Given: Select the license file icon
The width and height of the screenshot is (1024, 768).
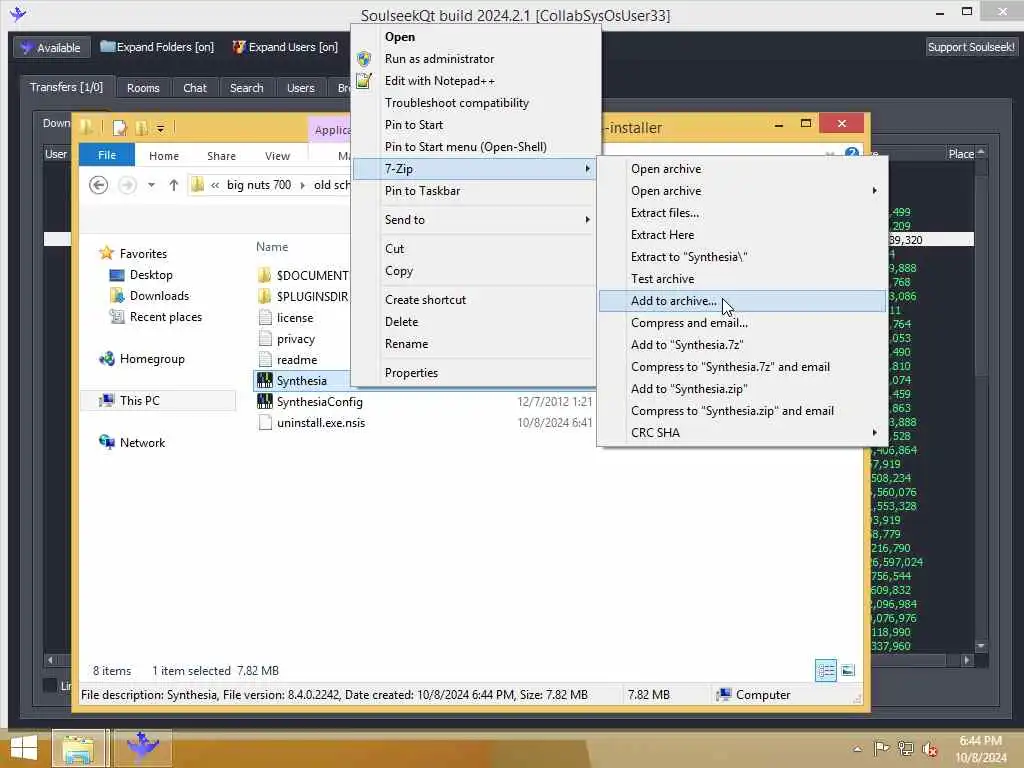Looking at the screenshot, I should [x=264, y=317].
